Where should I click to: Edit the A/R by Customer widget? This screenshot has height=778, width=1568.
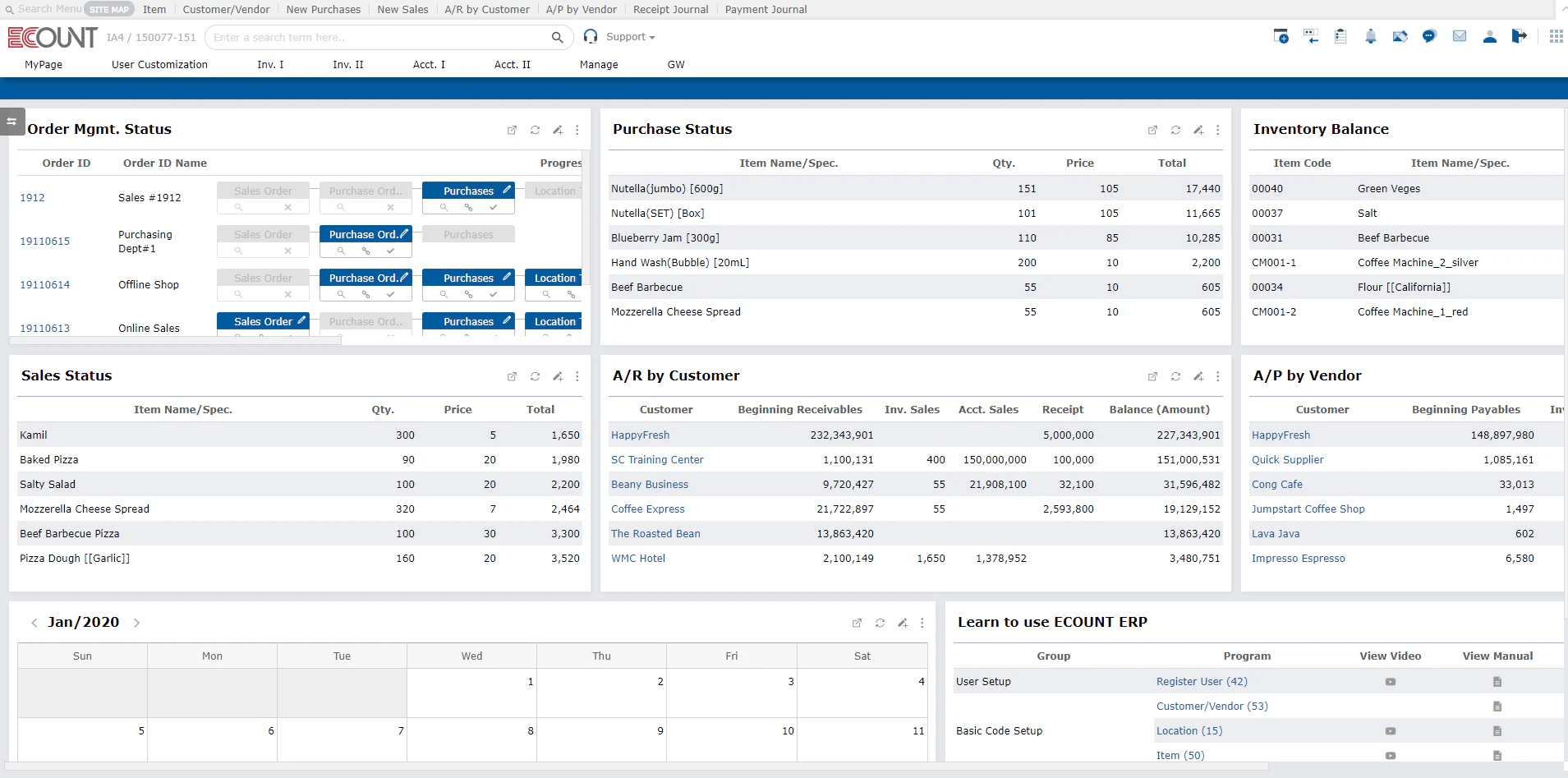pos(1198,377)
